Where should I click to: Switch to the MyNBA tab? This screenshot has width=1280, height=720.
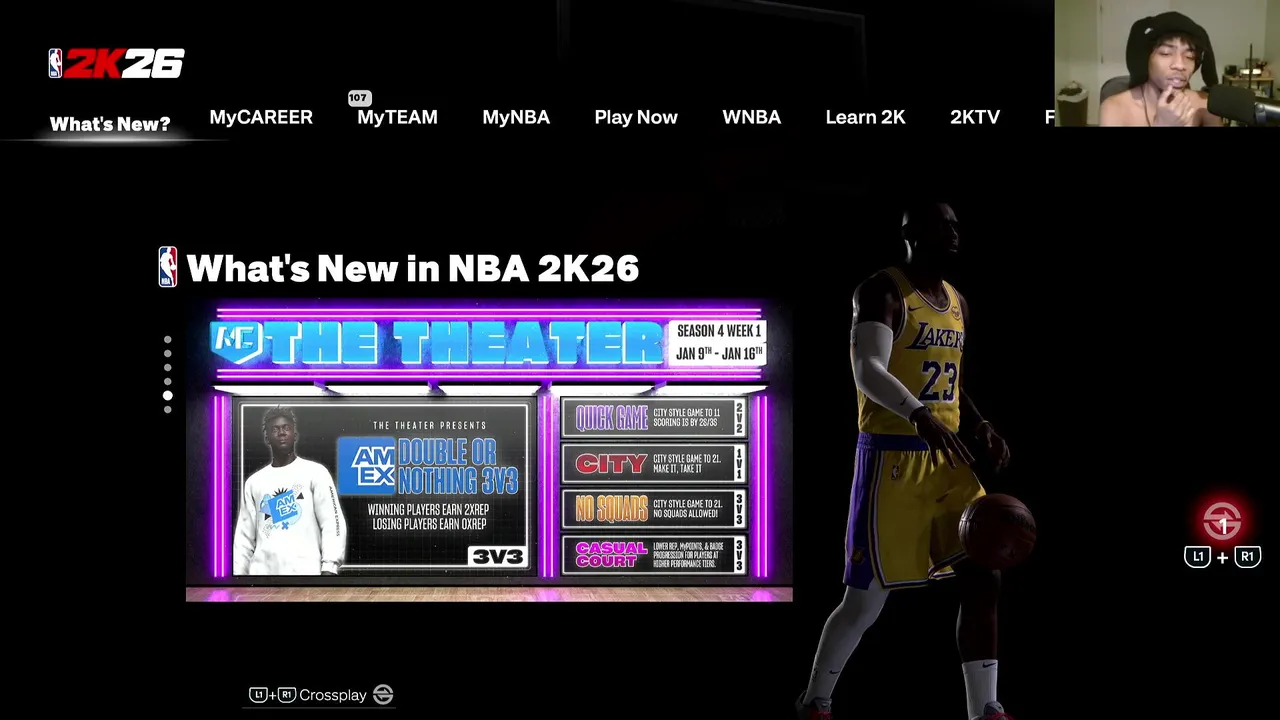click(516, 117)
